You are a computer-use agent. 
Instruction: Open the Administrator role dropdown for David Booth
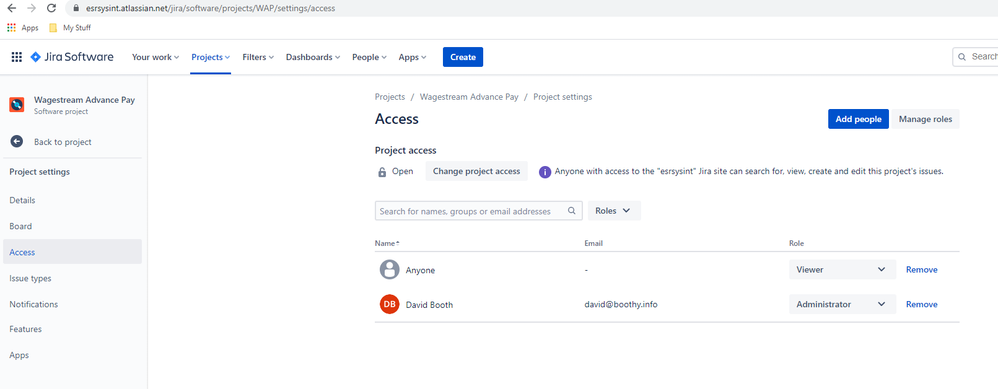click(842, 304)
